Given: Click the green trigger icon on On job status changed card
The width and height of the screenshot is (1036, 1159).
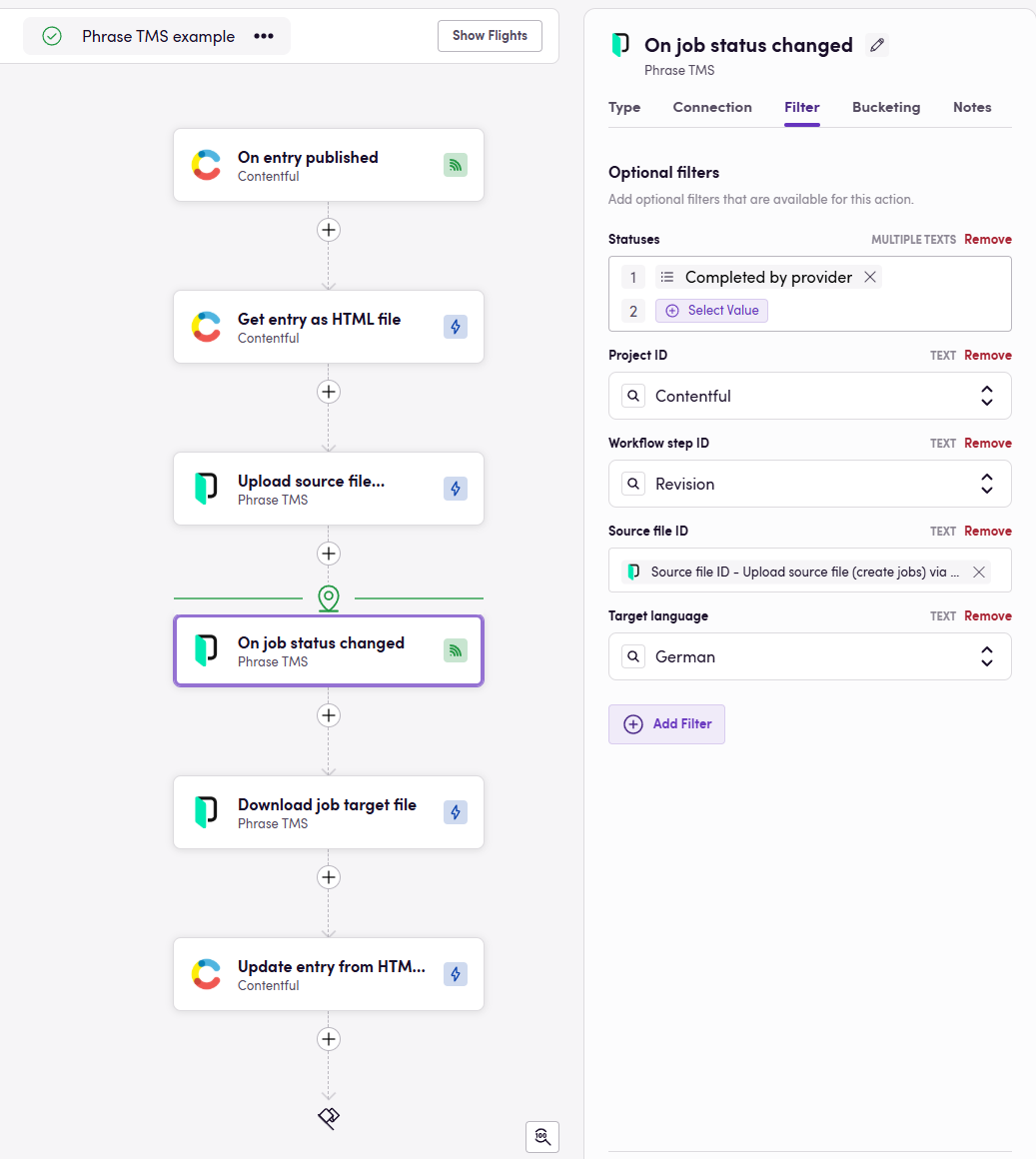Looking at the screenshot, I should (456, 650).
